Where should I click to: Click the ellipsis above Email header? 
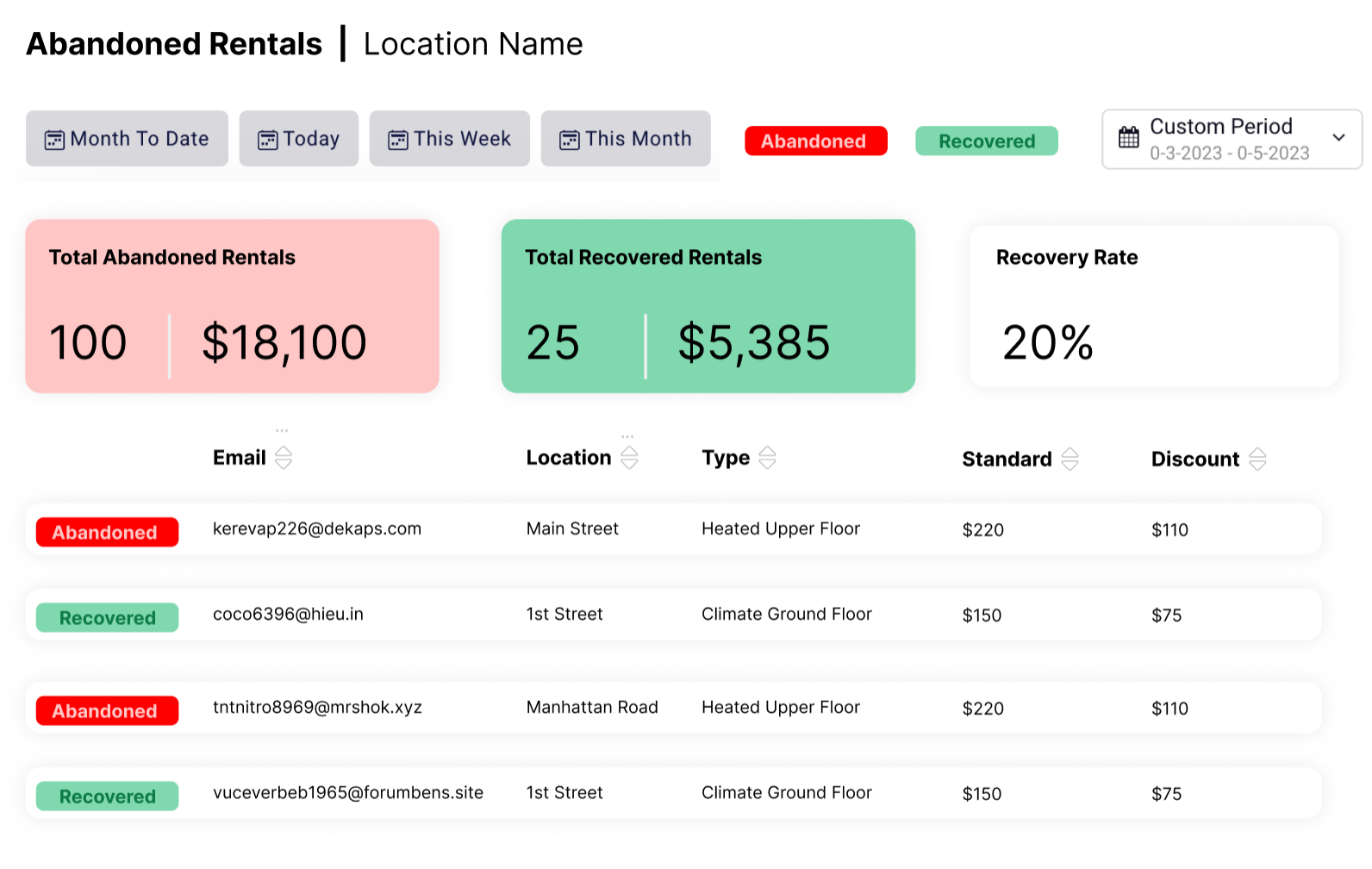coord(282,430)
